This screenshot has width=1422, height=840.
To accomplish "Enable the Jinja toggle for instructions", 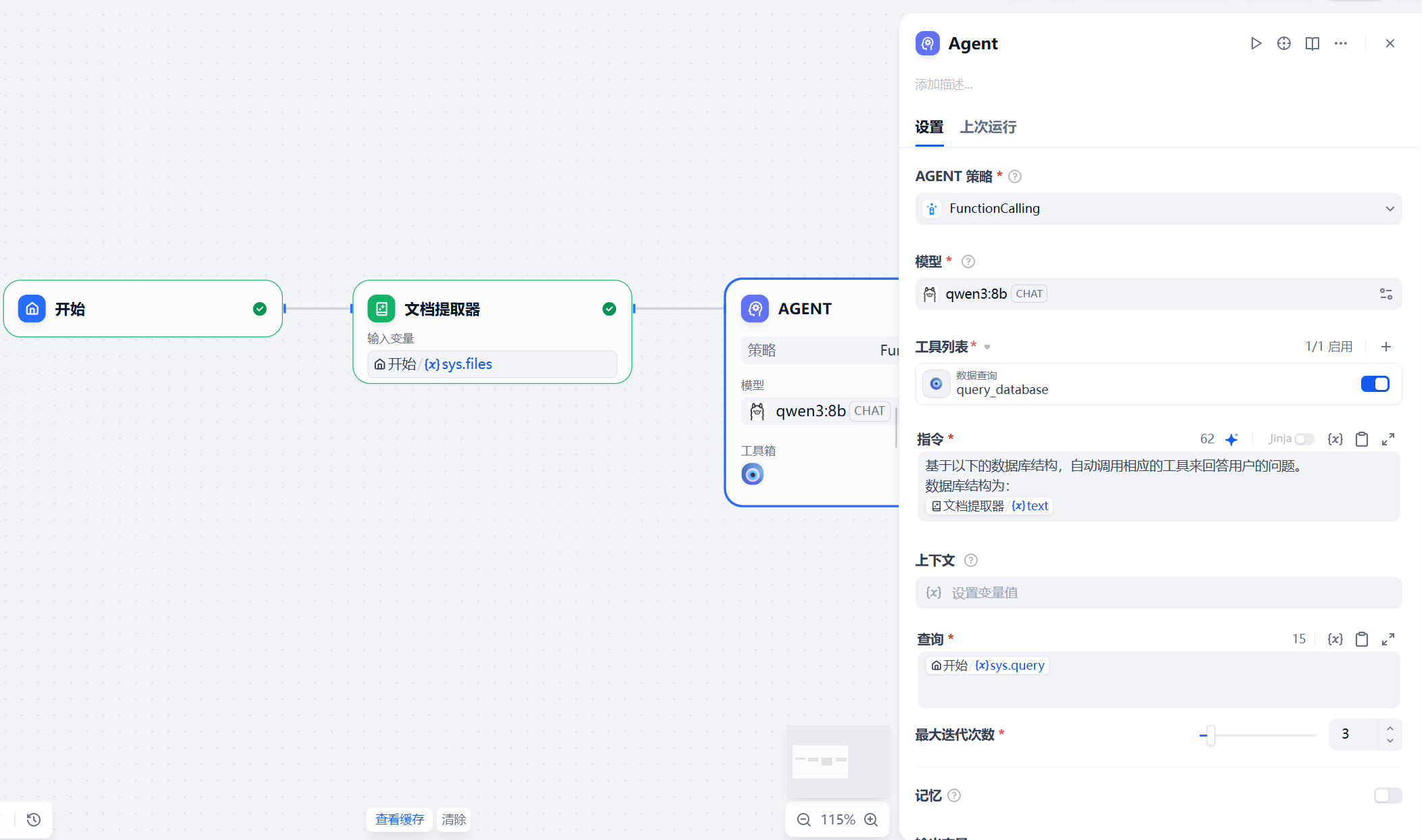I will click(1304, 439).
